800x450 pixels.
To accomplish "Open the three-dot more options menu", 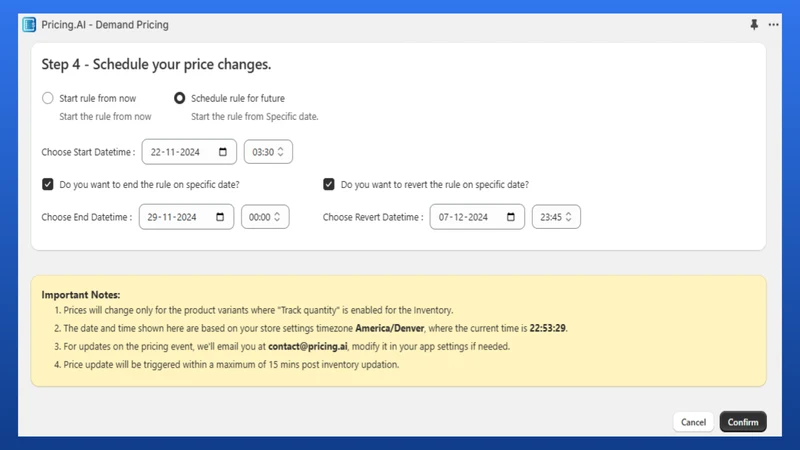I will (773, 24).
